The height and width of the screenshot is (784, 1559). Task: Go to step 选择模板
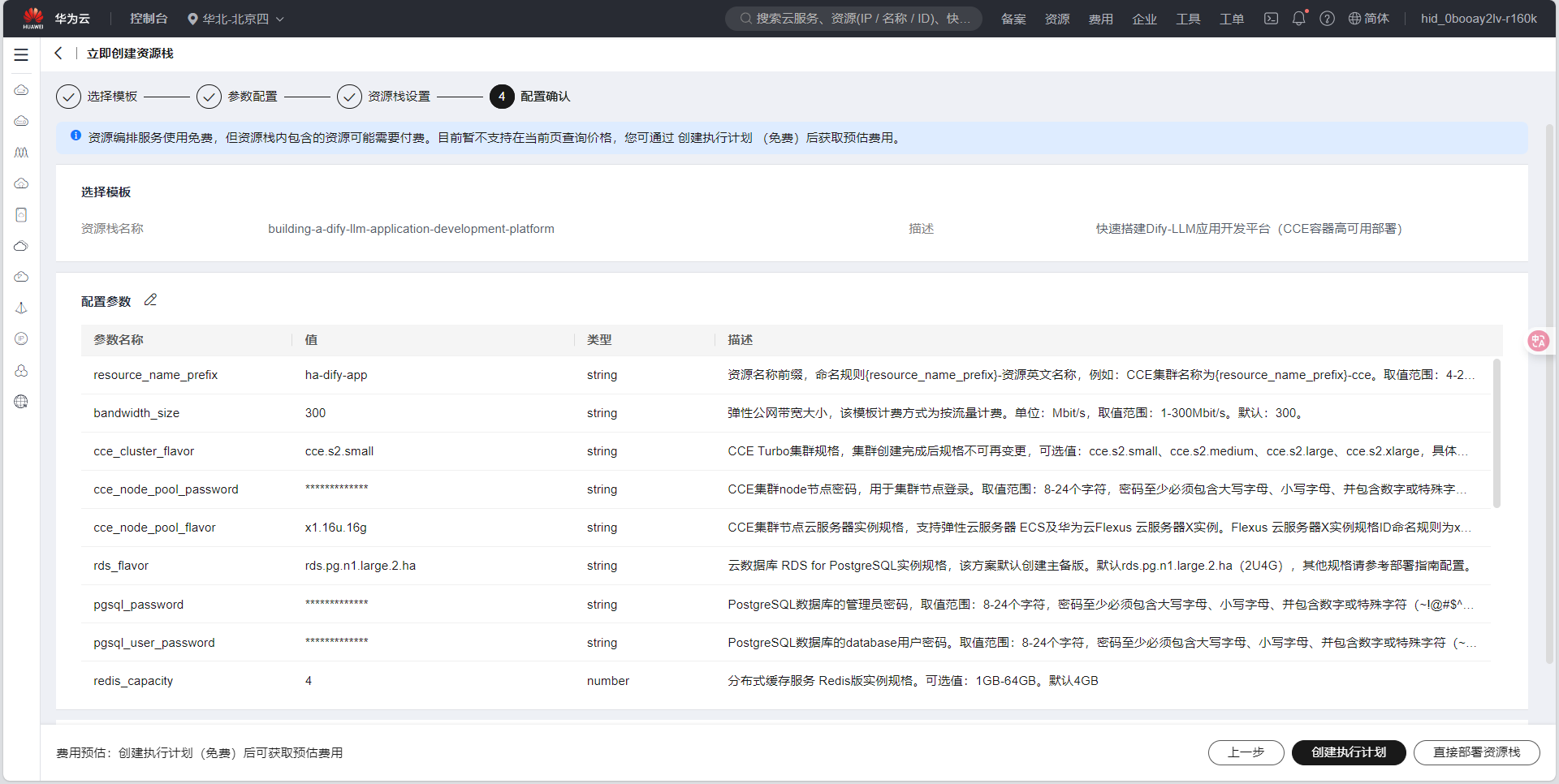(x=97, y=97)
